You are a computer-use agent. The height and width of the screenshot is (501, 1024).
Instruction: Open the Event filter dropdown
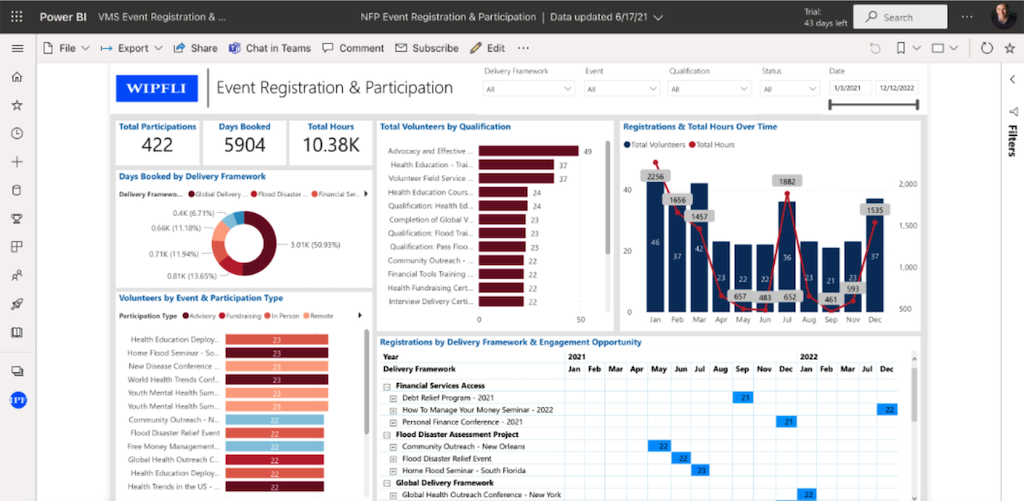622,89
